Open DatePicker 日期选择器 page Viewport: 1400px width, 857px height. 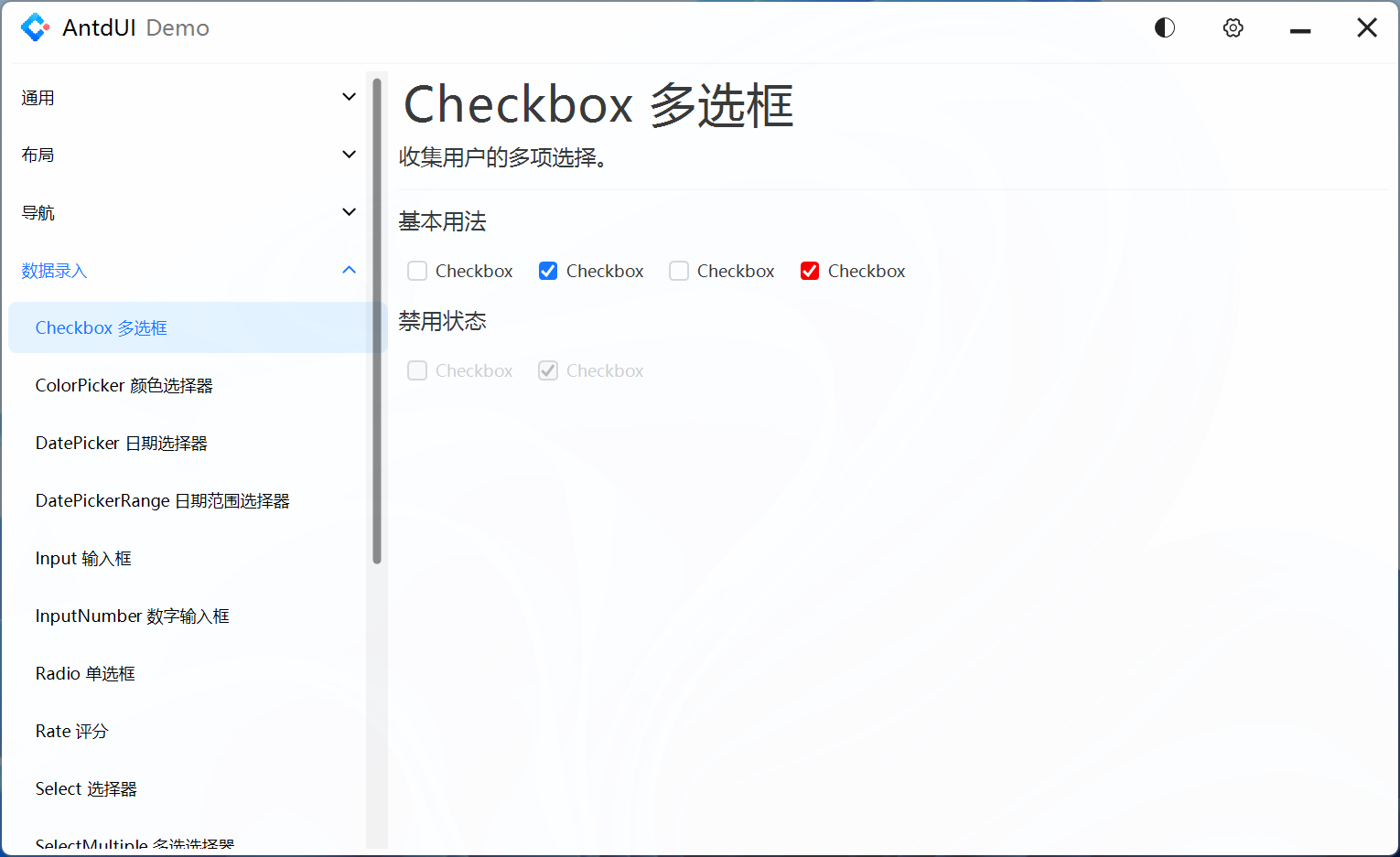click(x=121, y=443)
